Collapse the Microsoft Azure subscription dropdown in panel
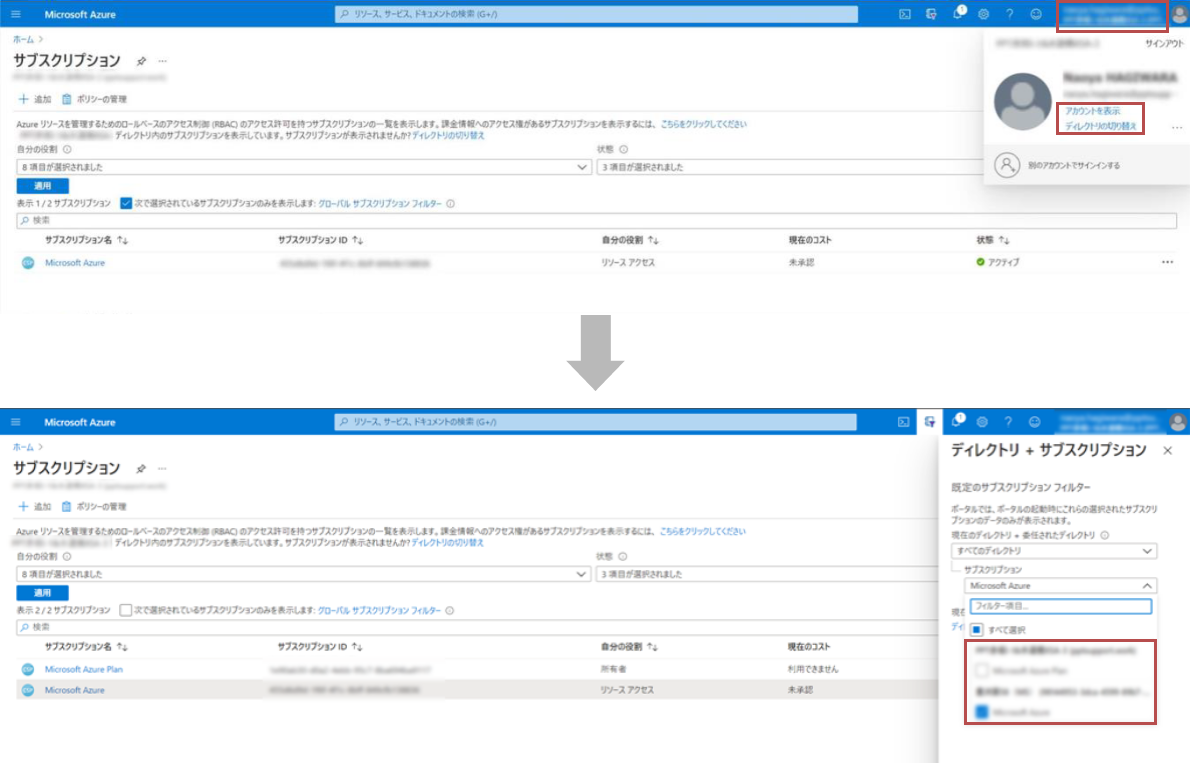1191x763 pixels. (1060, 586)
